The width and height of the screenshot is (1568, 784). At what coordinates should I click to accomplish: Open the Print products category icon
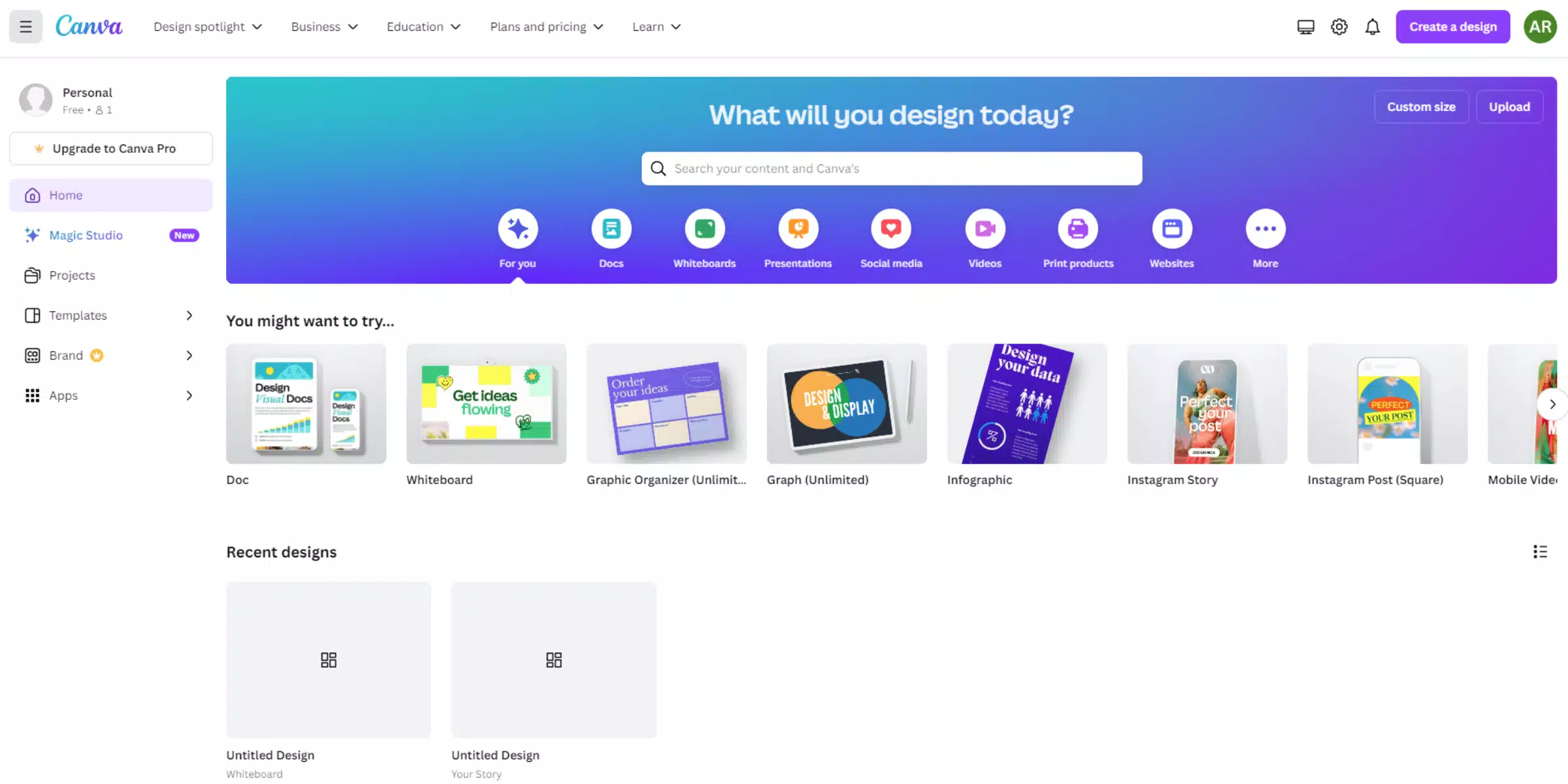(x=1078, y=229)
